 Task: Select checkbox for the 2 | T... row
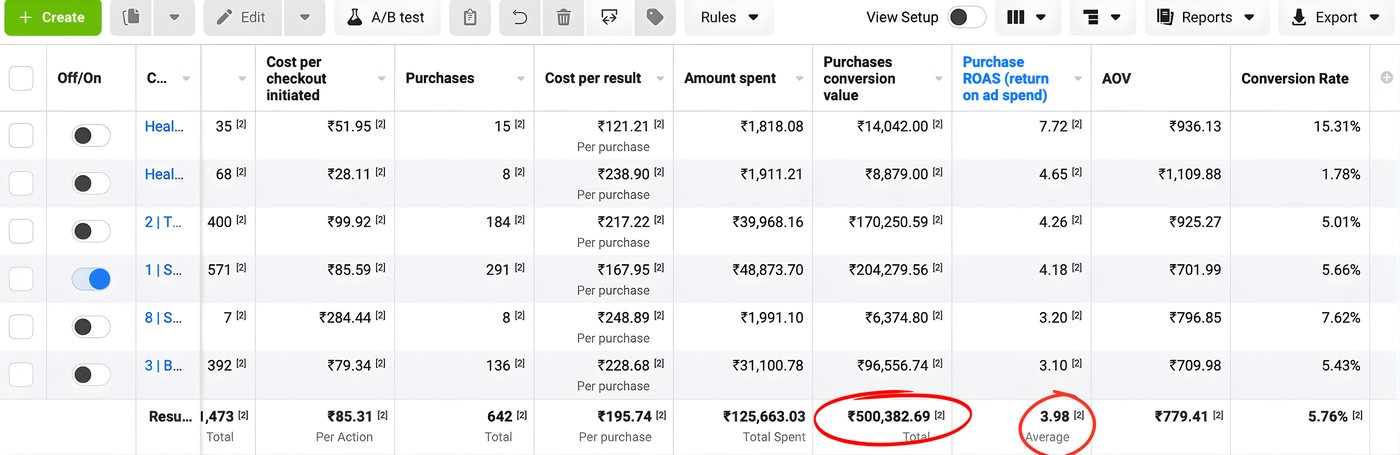(21, 231)
